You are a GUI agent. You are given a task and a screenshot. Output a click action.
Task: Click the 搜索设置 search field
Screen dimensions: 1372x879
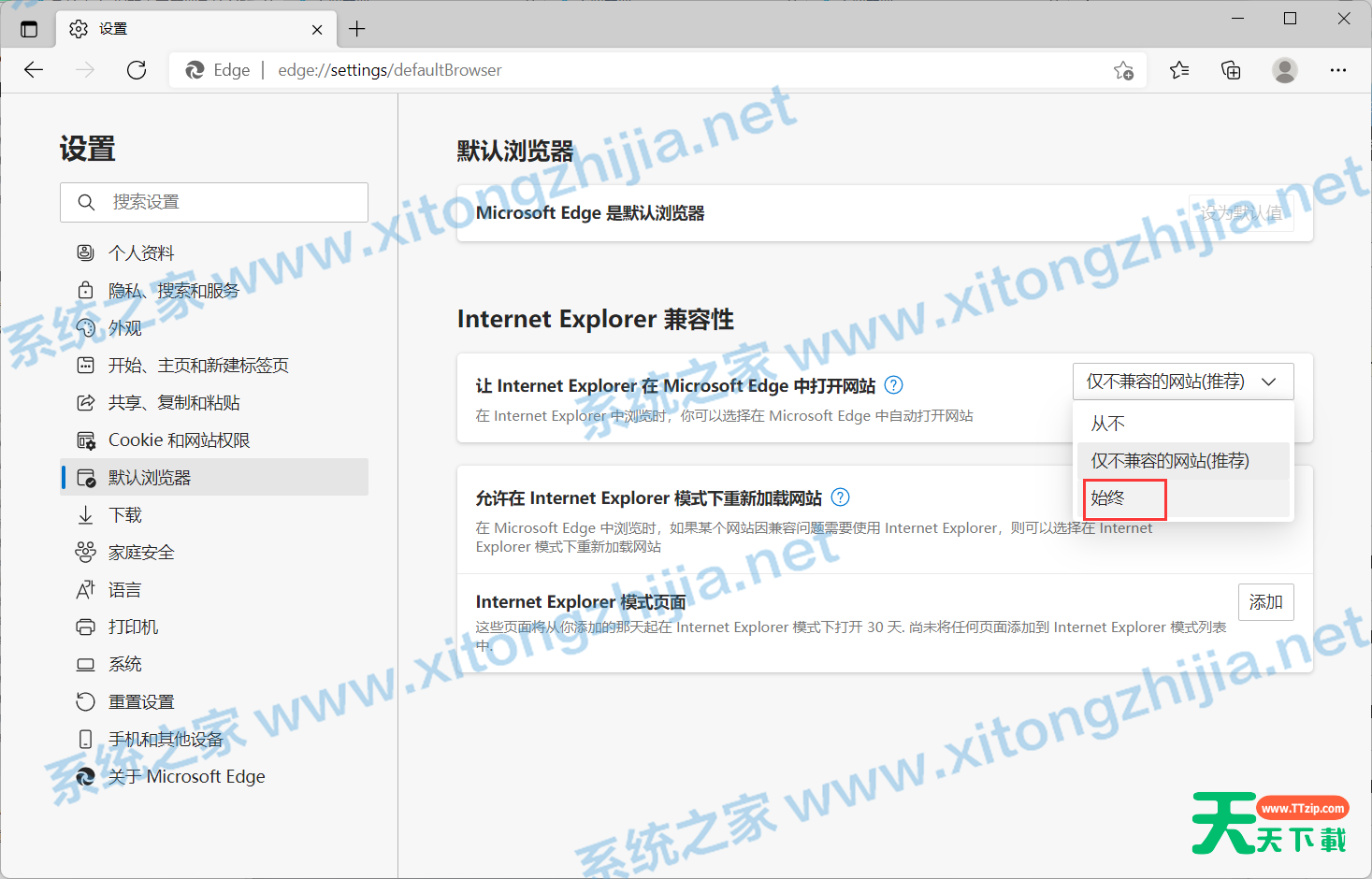tap(214, 202)
